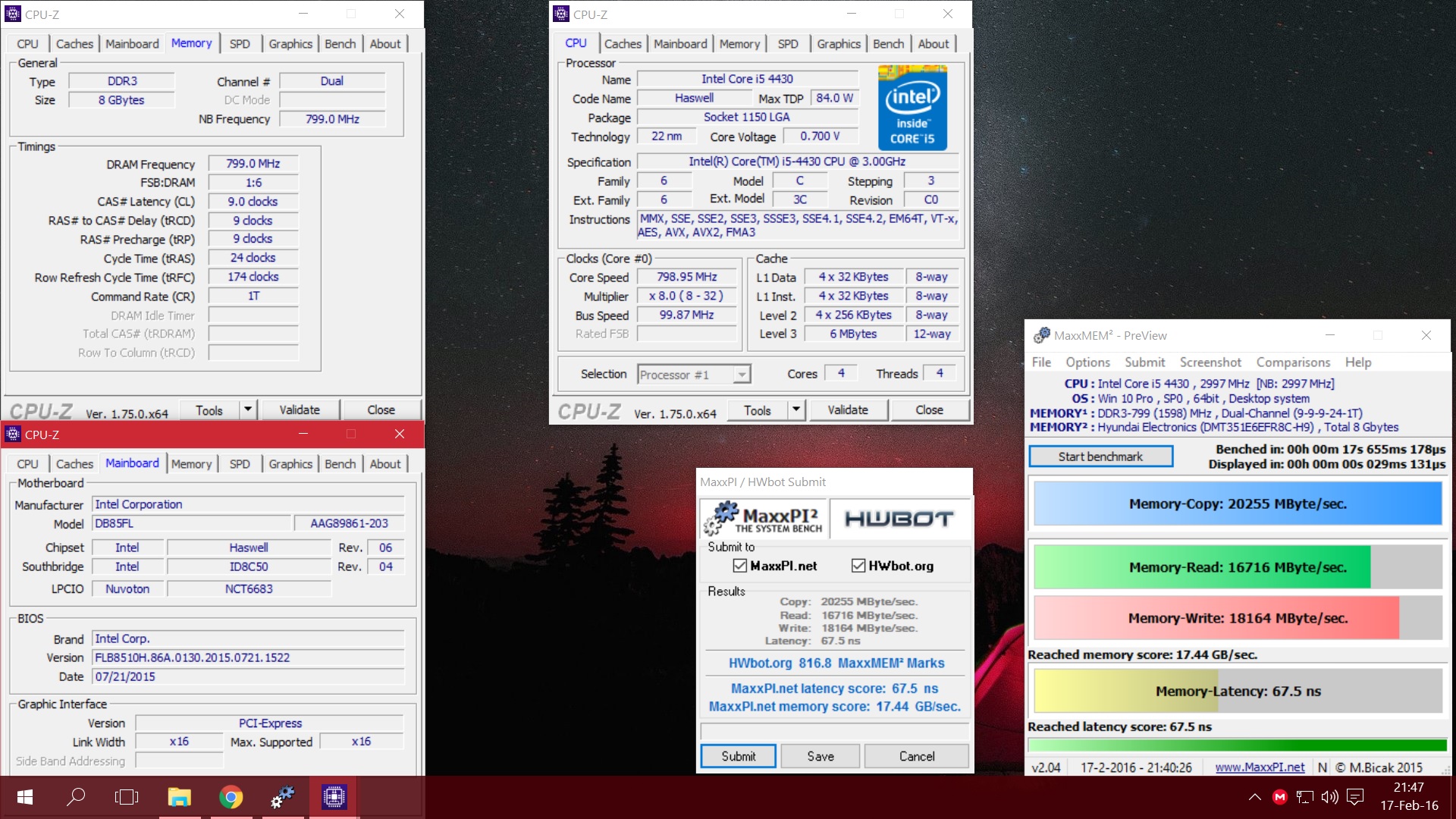Launch Chrome from taskbar
The height and width of the screenshot is (819, 1456).
[x=231, y=797]
